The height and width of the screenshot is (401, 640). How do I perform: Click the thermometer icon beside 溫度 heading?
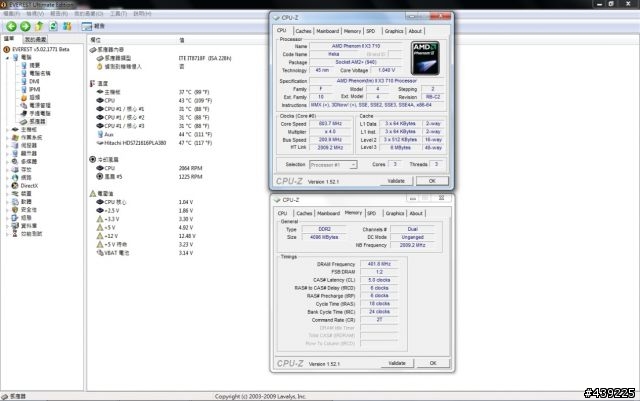pos(93,84)
